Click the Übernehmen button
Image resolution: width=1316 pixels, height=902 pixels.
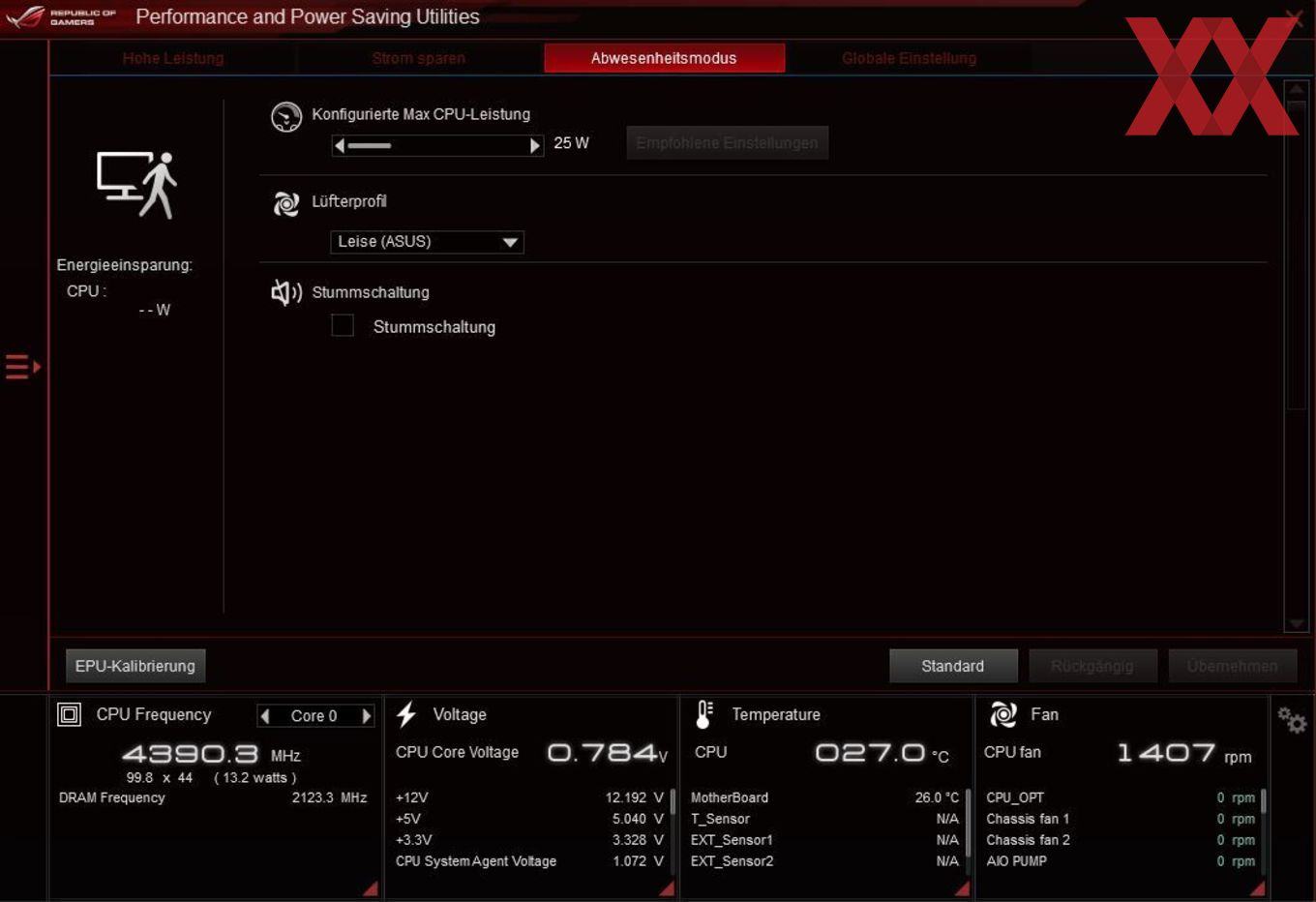[1233, 666]
